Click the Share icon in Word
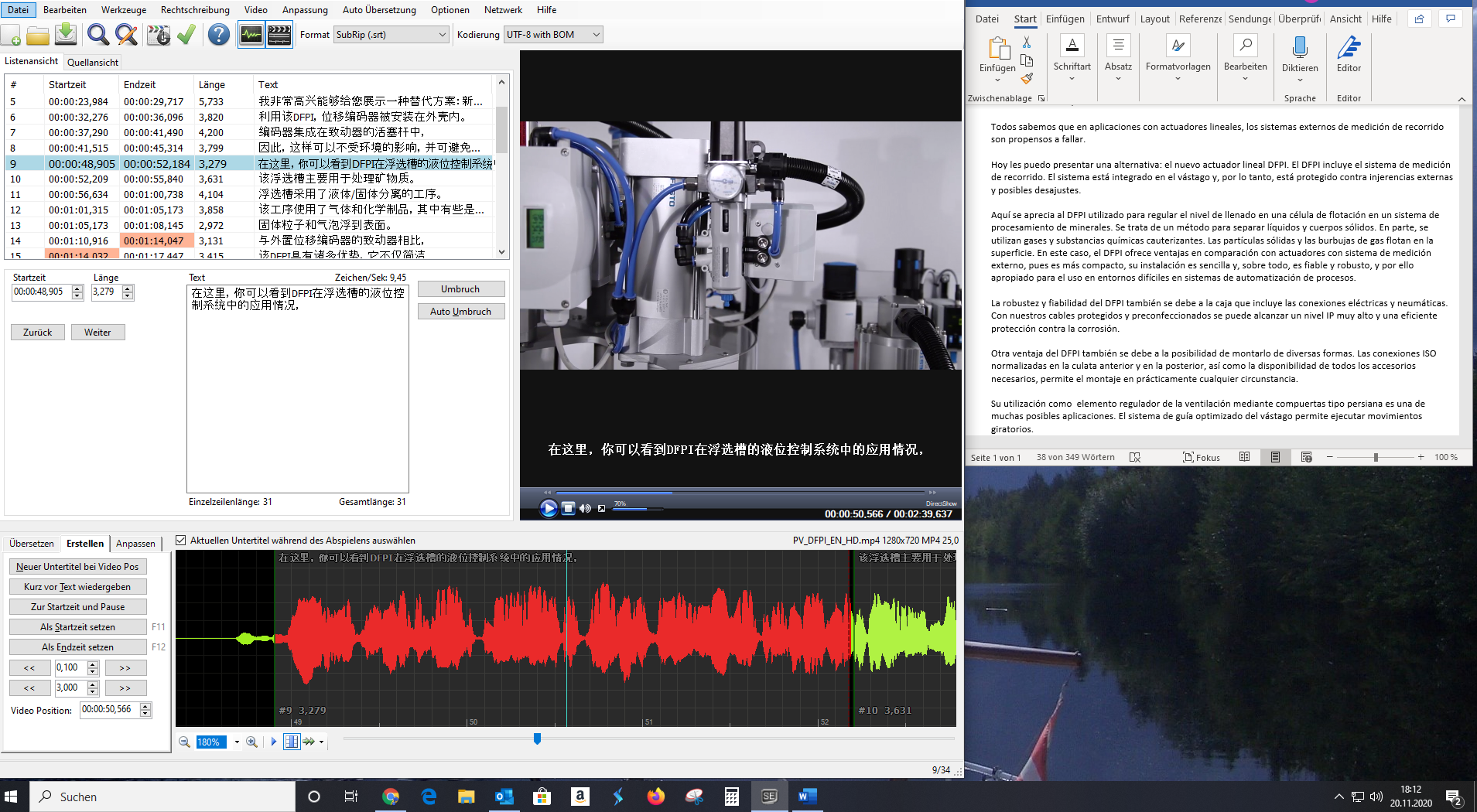The width and height of the screenshot is (1477, 812). 1419,19
